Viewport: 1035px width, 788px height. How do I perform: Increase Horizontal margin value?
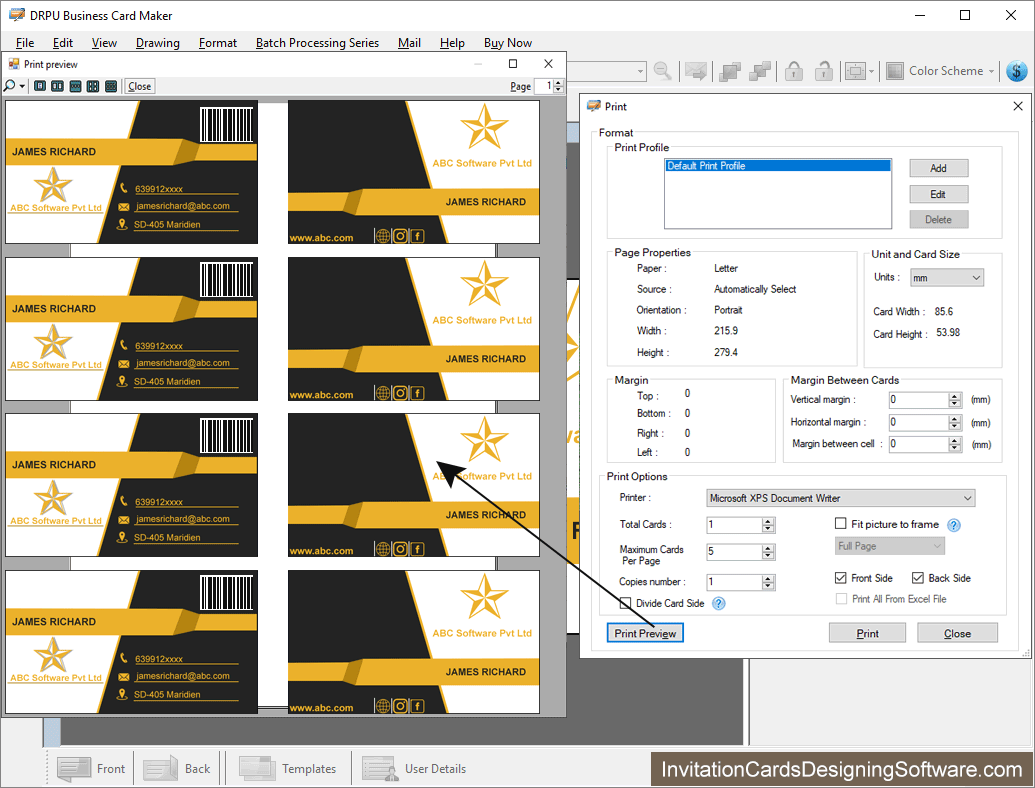(x=954, y=418)
